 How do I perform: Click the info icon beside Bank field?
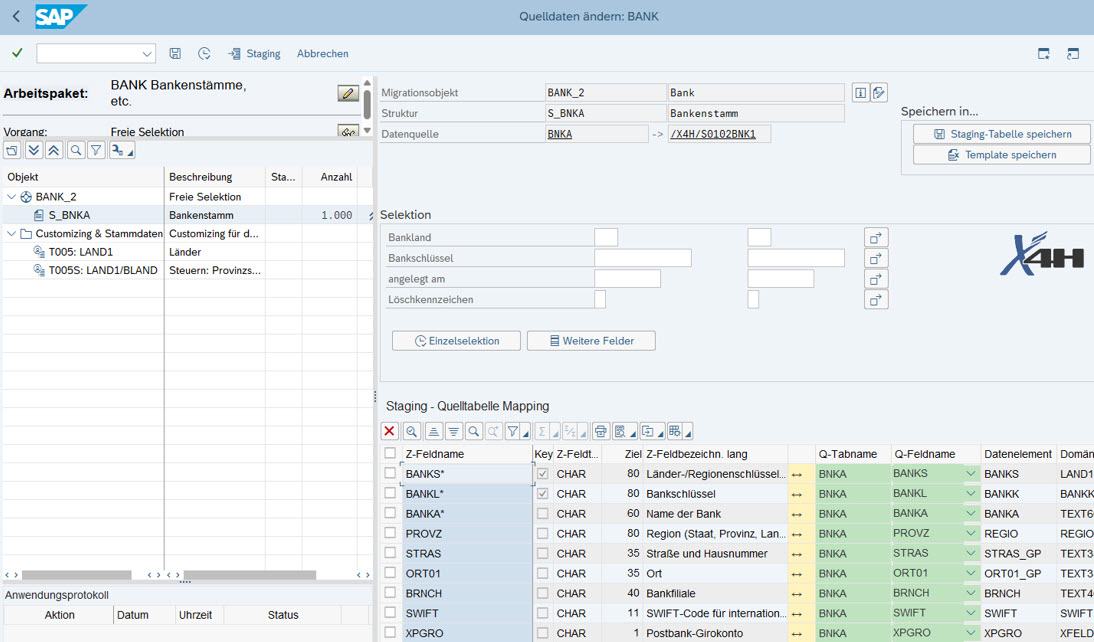coord(860,93)
